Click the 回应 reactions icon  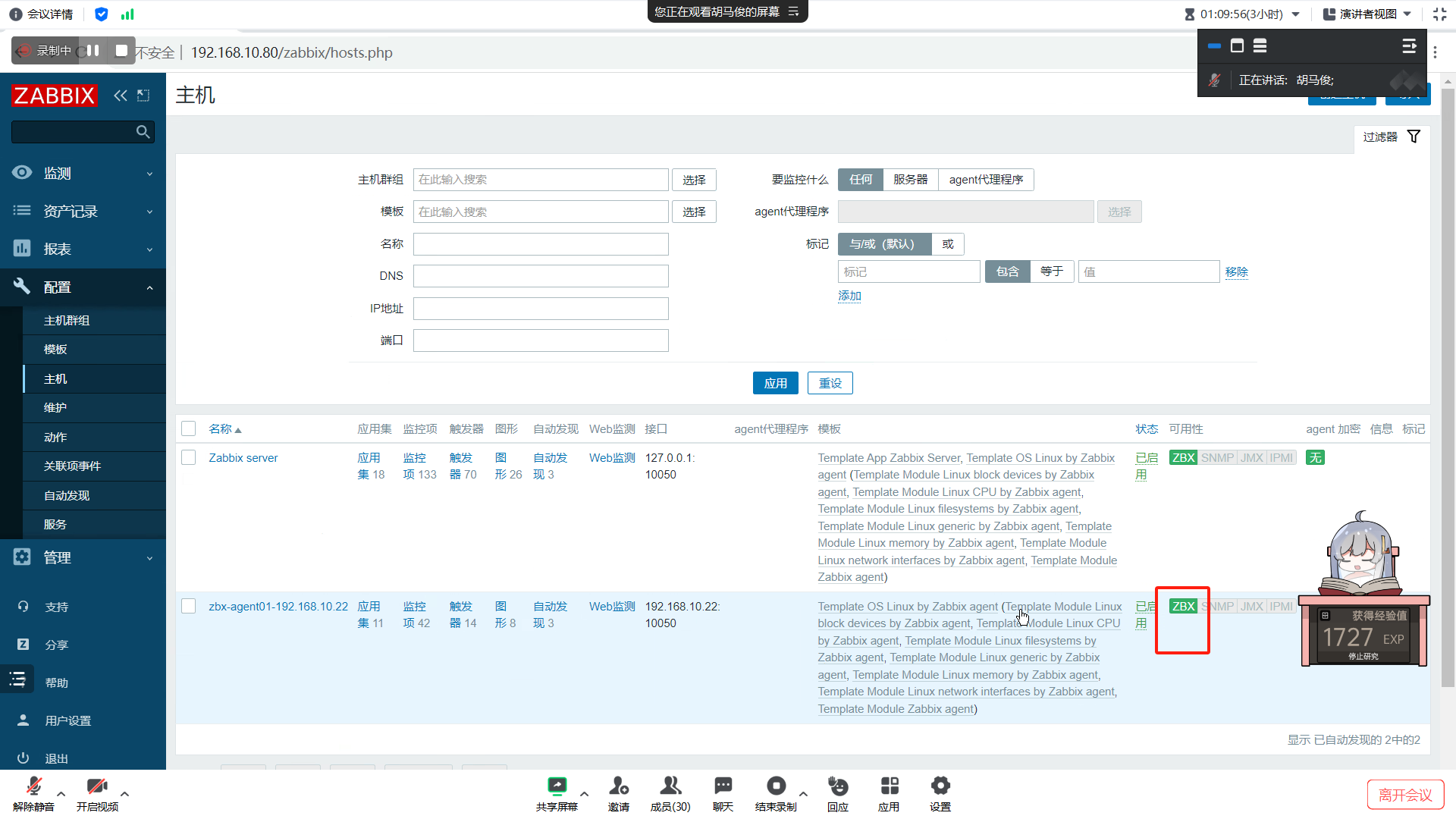[838, 786]
